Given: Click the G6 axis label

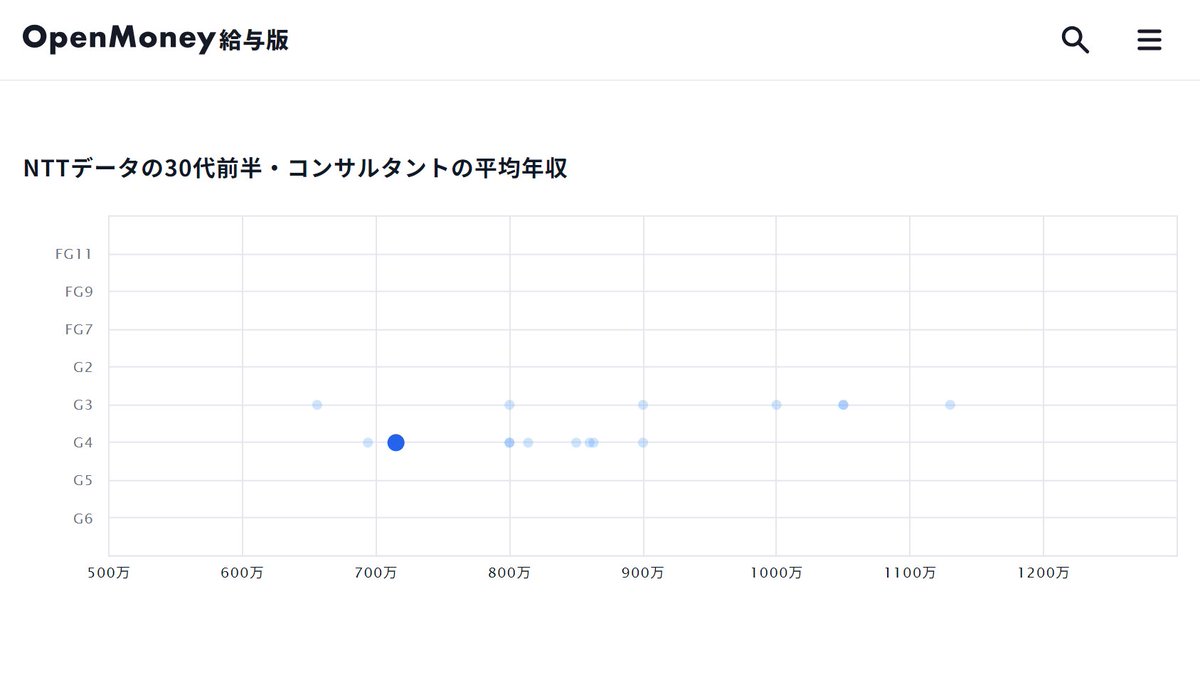Looking at the screenshot, I should [83, 518].
